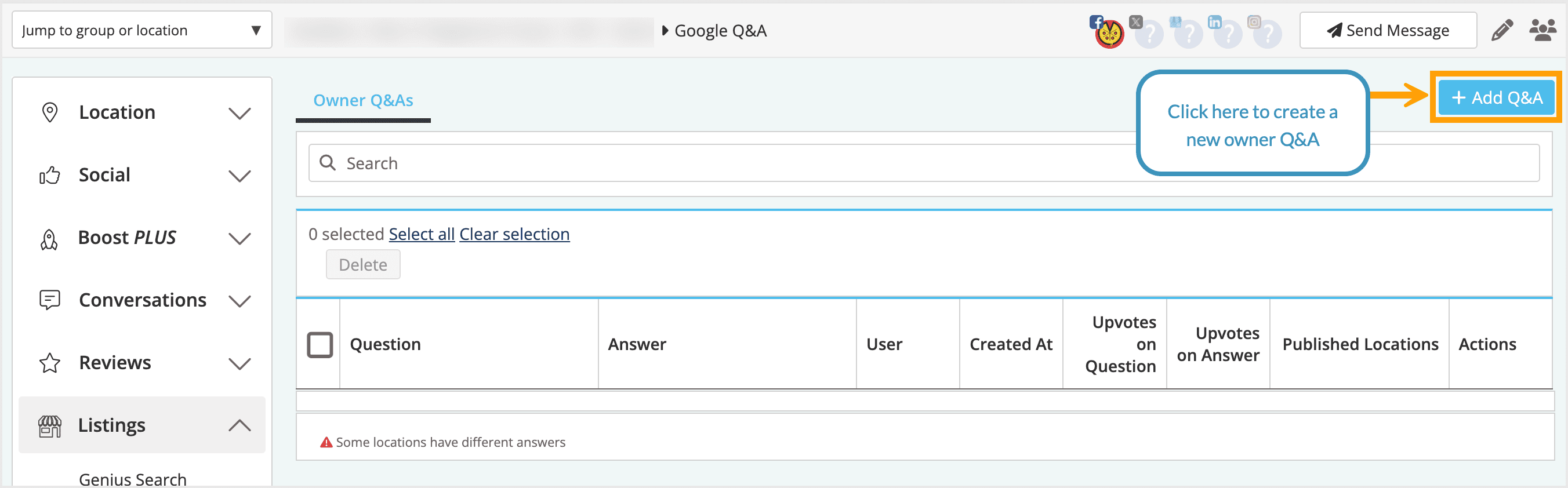The width and height of the screenshot is (1568, 488).
Task: Tick the select-all checkbox in table header
Action: pyautogui.click(x=320, y=344)
